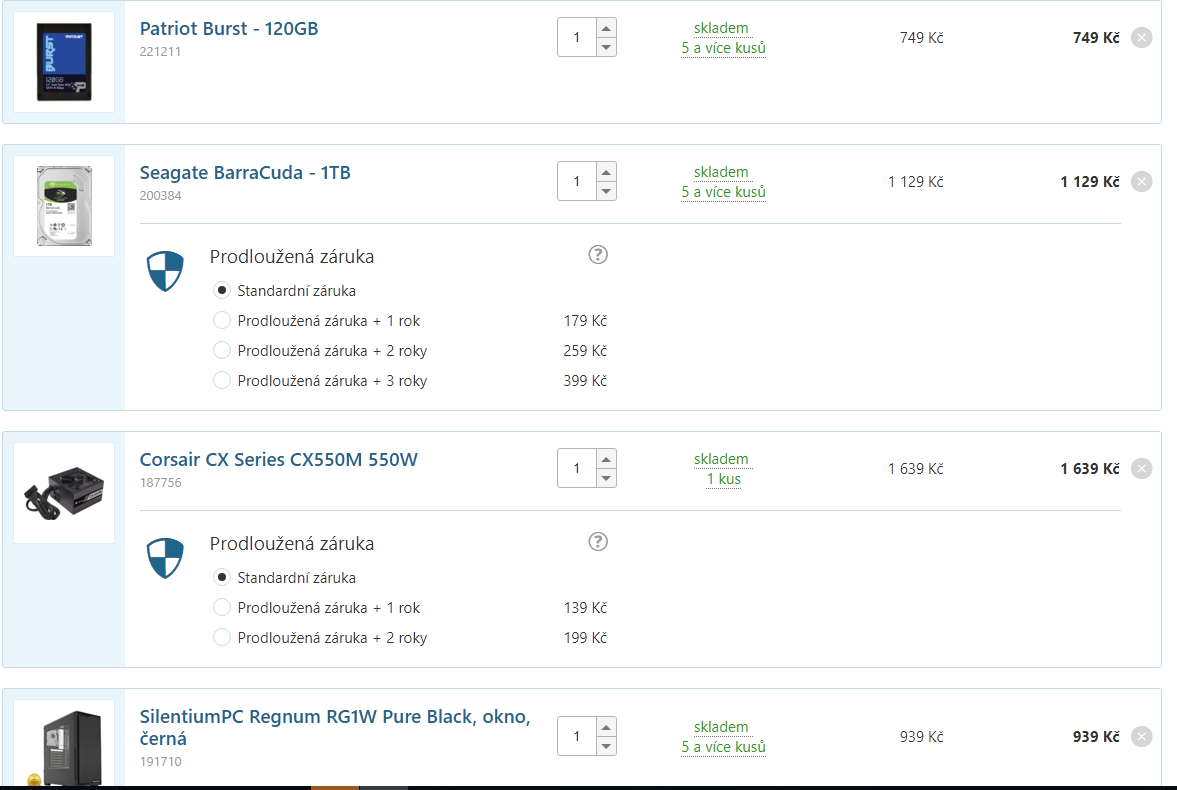This screenshot has height=790, width=1177.
Task: Remove Seagate BarraCuda 1TB from cart
Action: tap(1141, 182)
